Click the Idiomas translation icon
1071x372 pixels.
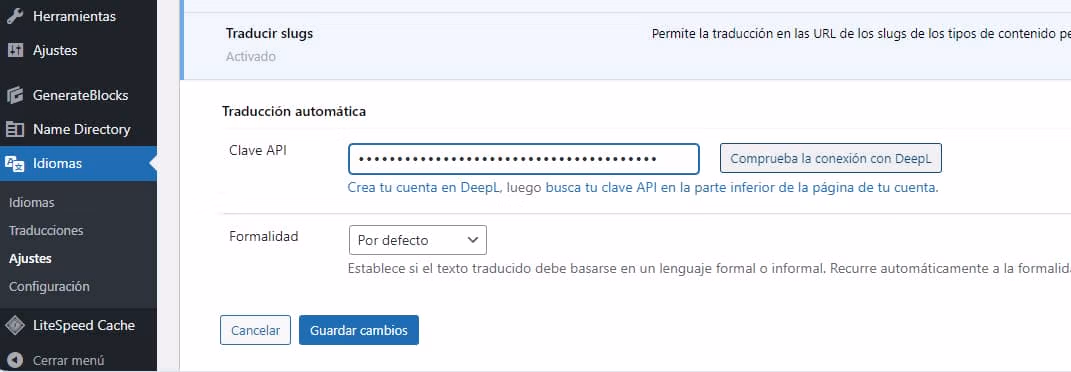[x=15, y=164]
